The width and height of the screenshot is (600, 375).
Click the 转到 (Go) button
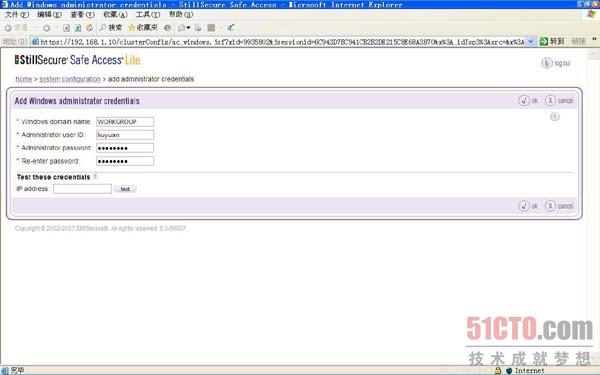click(552, 41)
